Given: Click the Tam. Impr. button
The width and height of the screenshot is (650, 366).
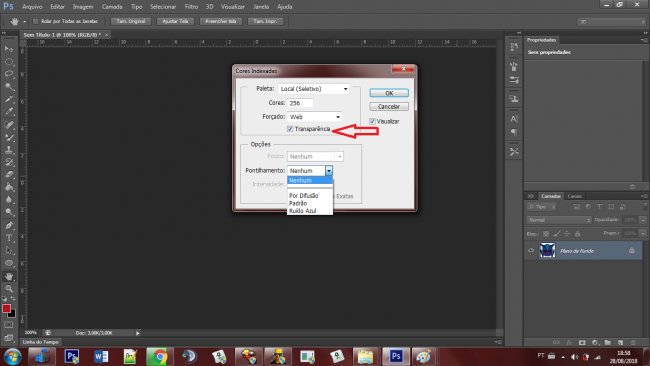Looking at the screenshot, I should [x=265, y=21].
